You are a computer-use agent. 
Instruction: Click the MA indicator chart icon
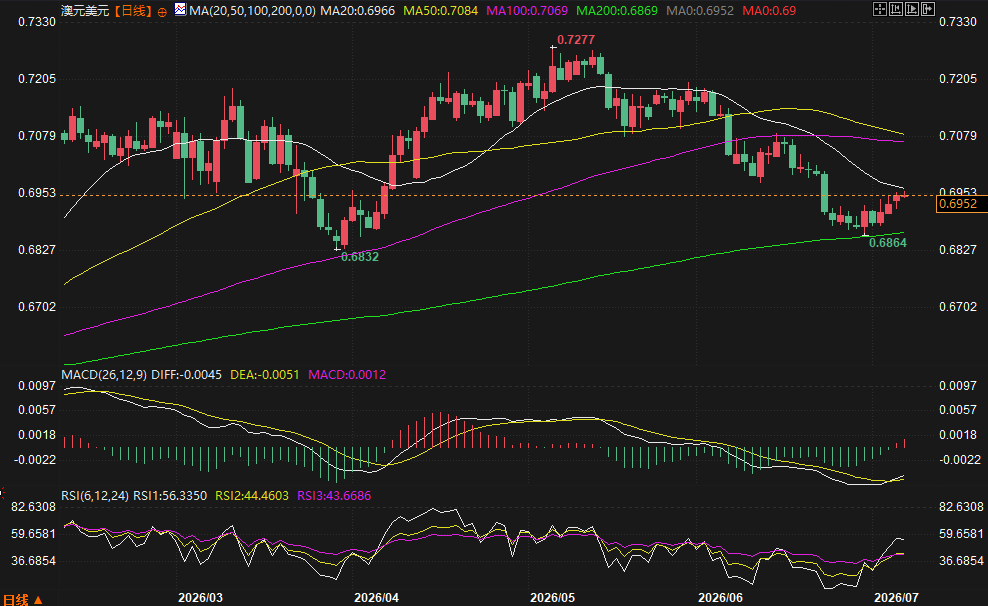point(180,10)
